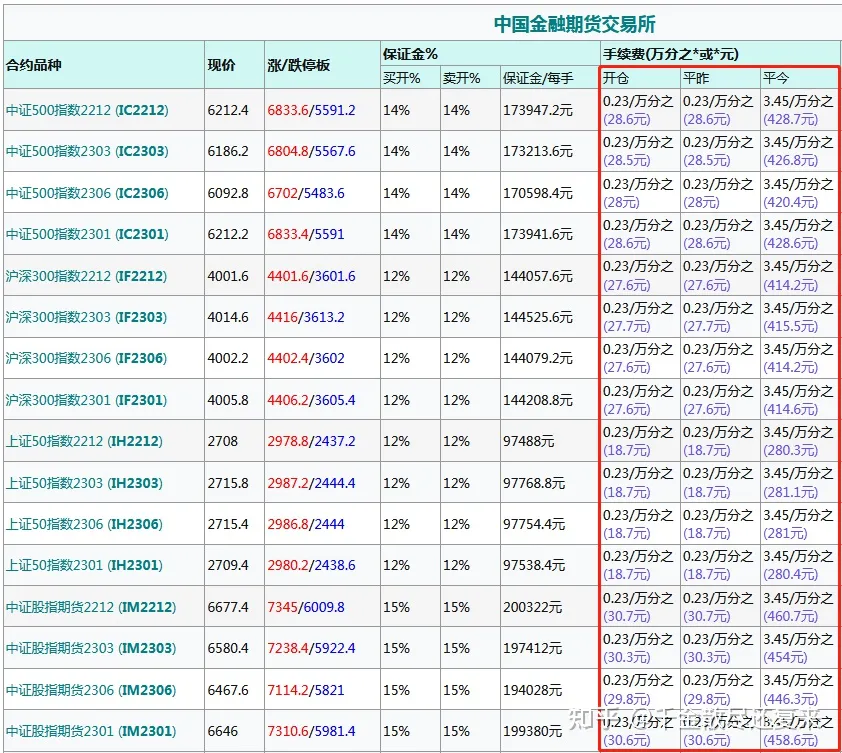Open the 沪深300指数2306 (IF2306) contract link
This screenshot has width=842, height=753.
(x=86, y=358)
